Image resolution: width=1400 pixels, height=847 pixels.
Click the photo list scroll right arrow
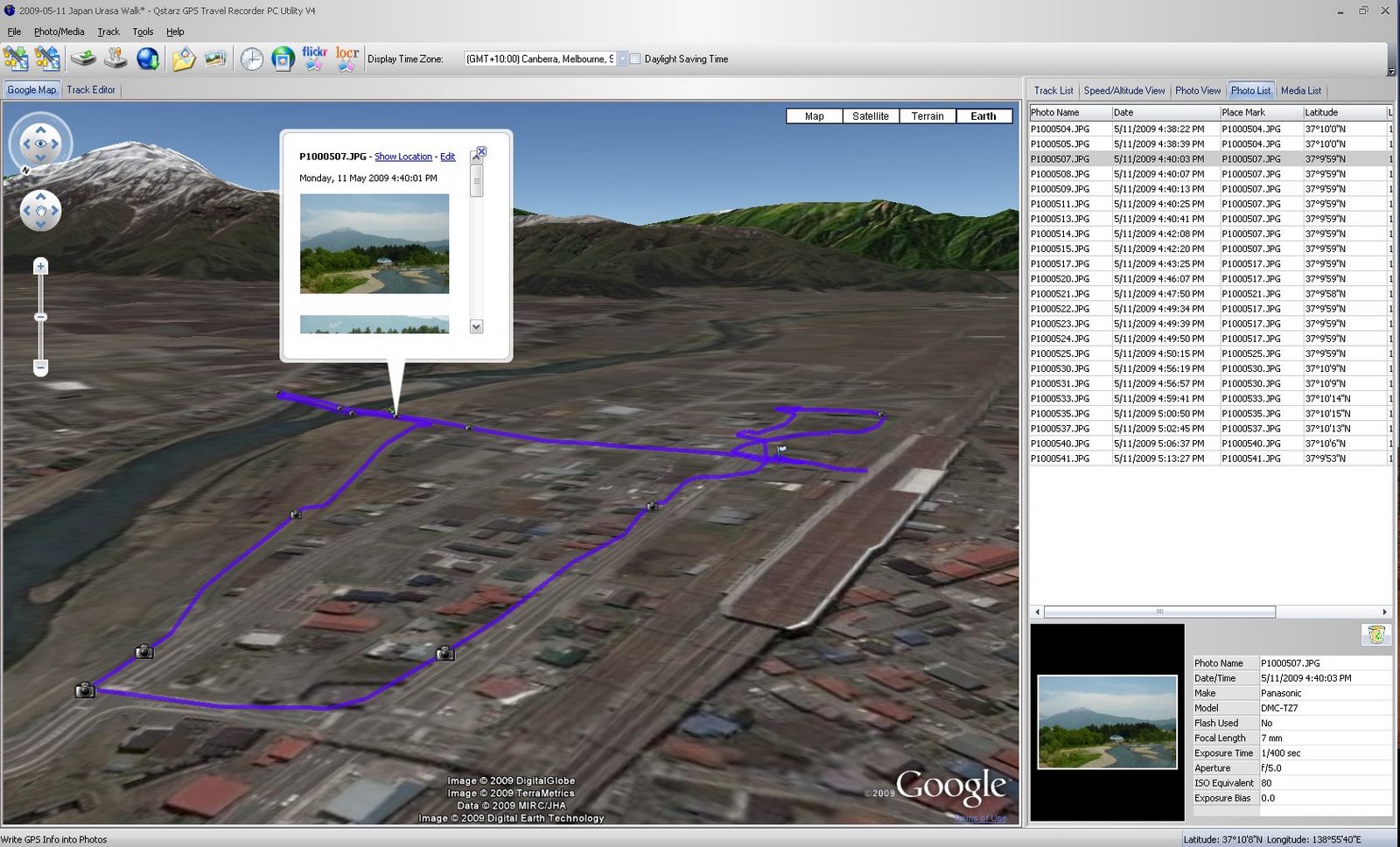tap(1384, 612)
